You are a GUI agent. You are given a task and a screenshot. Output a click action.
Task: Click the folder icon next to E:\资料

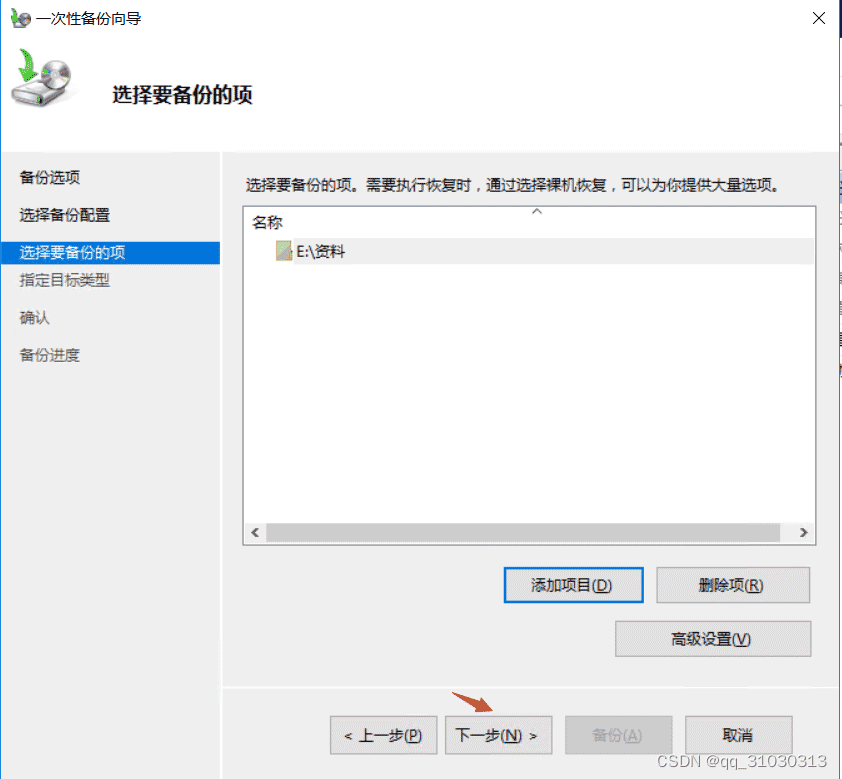[x=284, y=251]
